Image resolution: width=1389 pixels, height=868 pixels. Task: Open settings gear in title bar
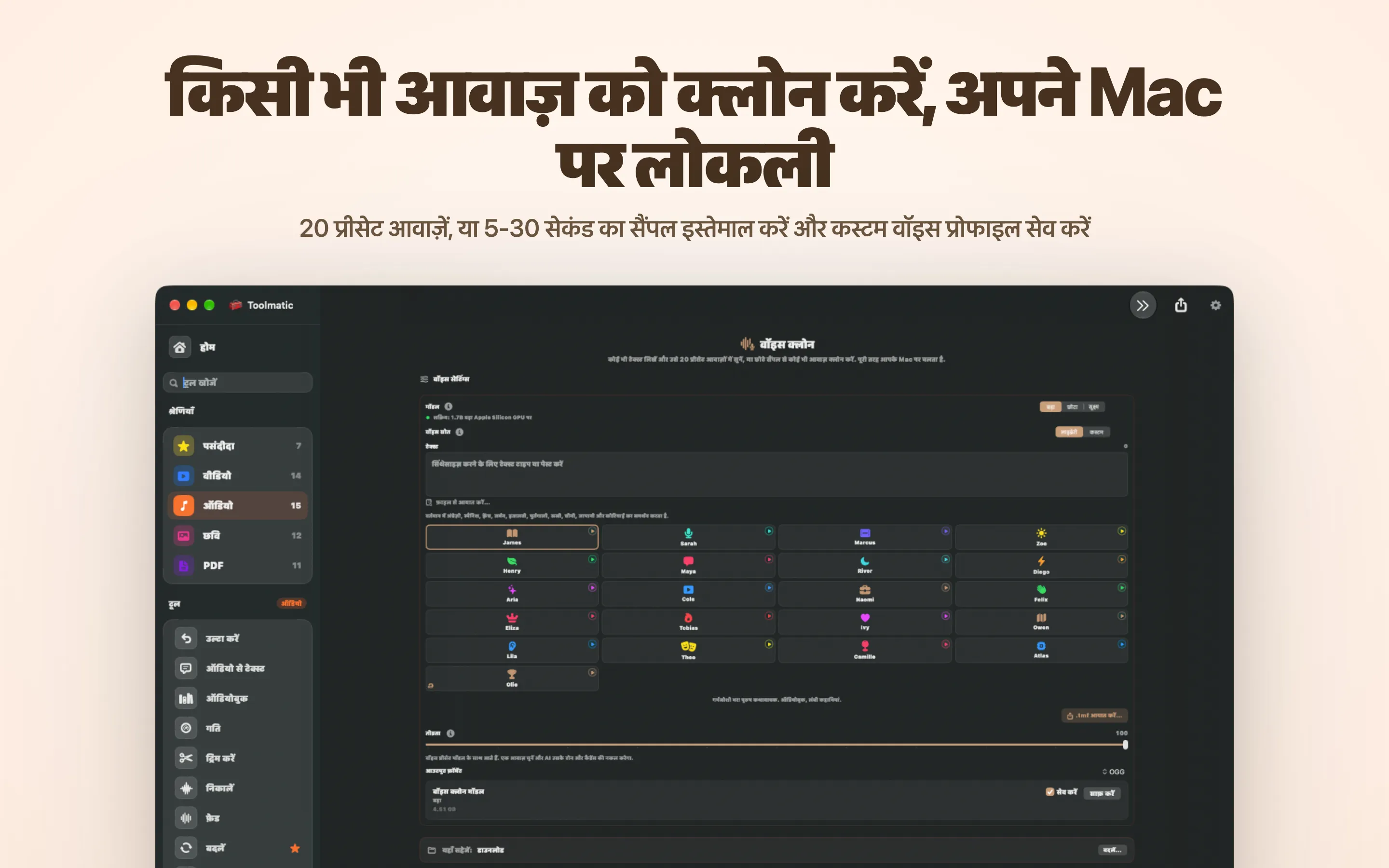click(x=1215, y=305)
